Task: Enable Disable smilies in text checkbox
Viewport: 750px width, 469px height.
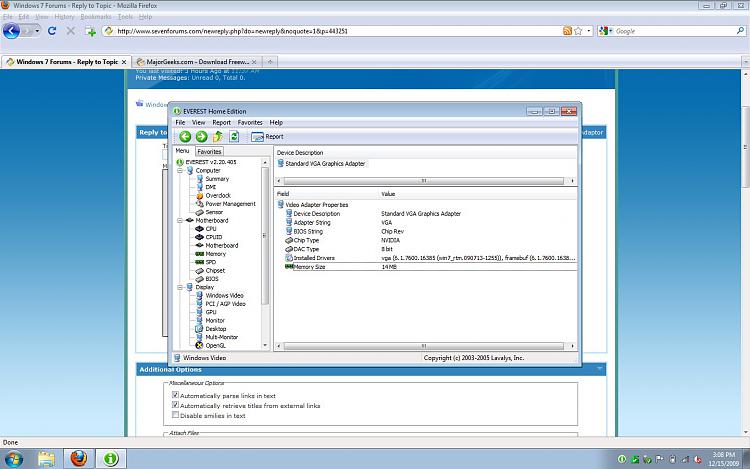Action: [x=176, y=415]
